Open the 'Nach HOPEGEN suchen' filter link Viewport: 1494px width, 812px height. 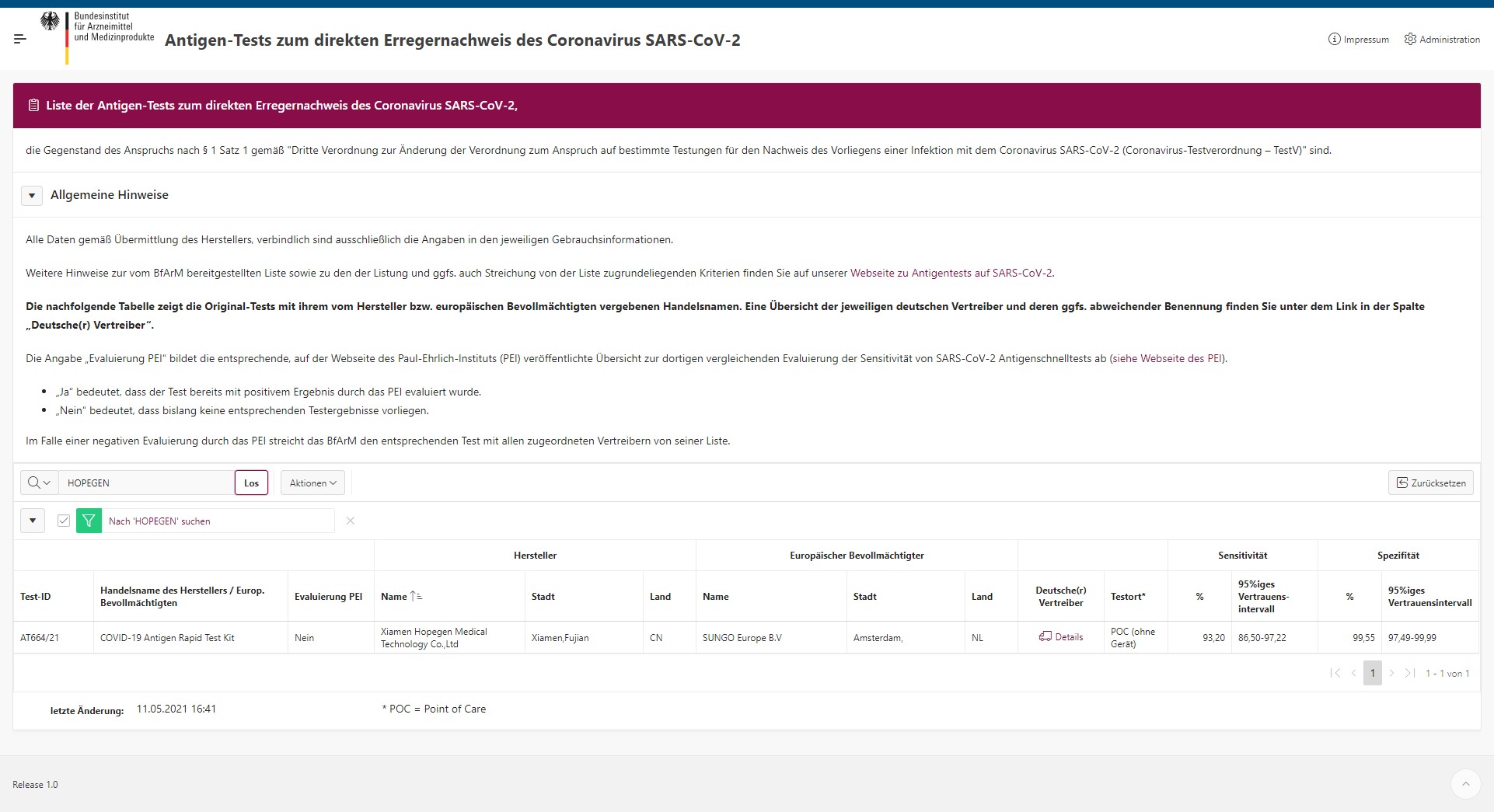coord(159,521)
